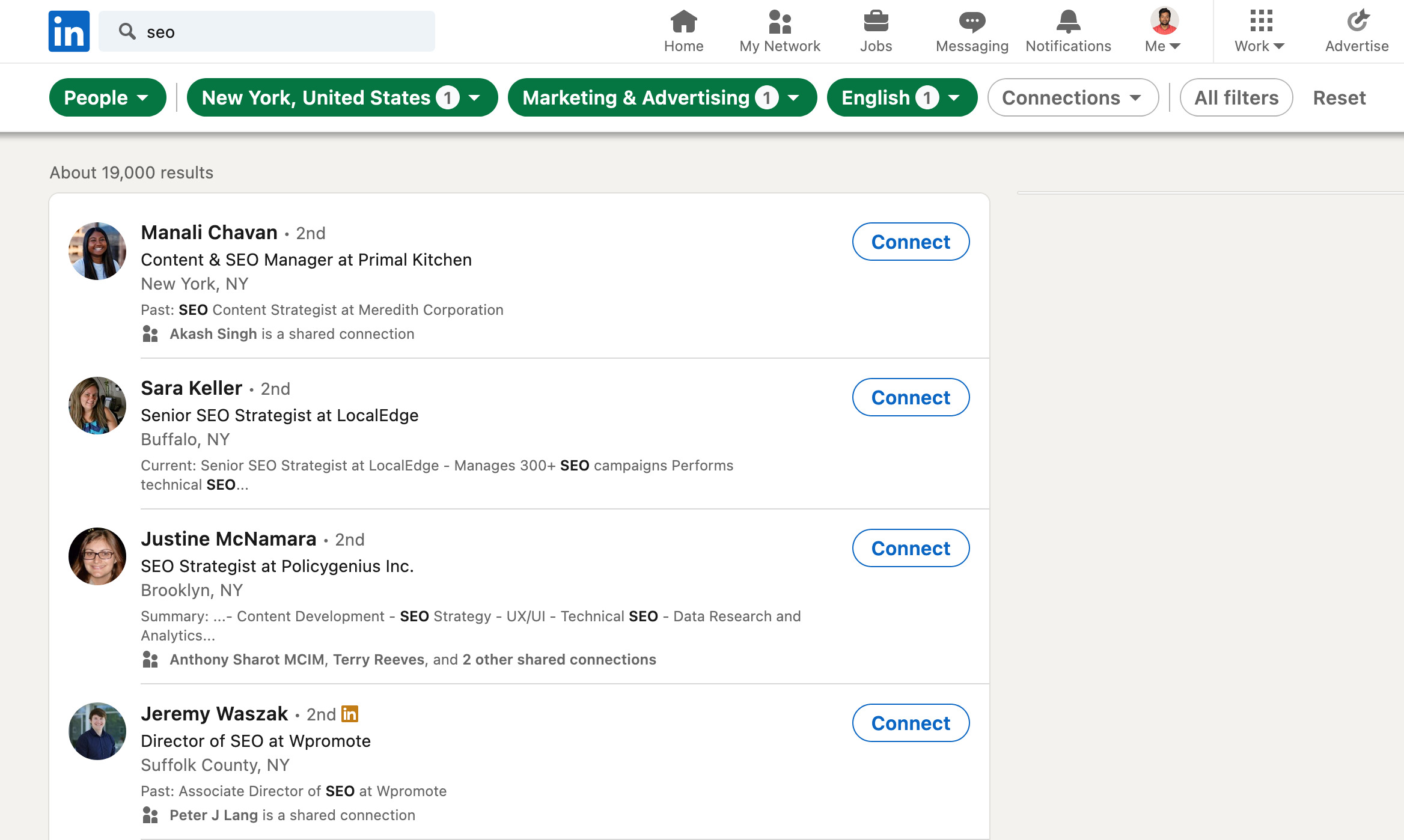Connect with Sara Keller
Screen dimensions: 1404x840
coord(910,397)
